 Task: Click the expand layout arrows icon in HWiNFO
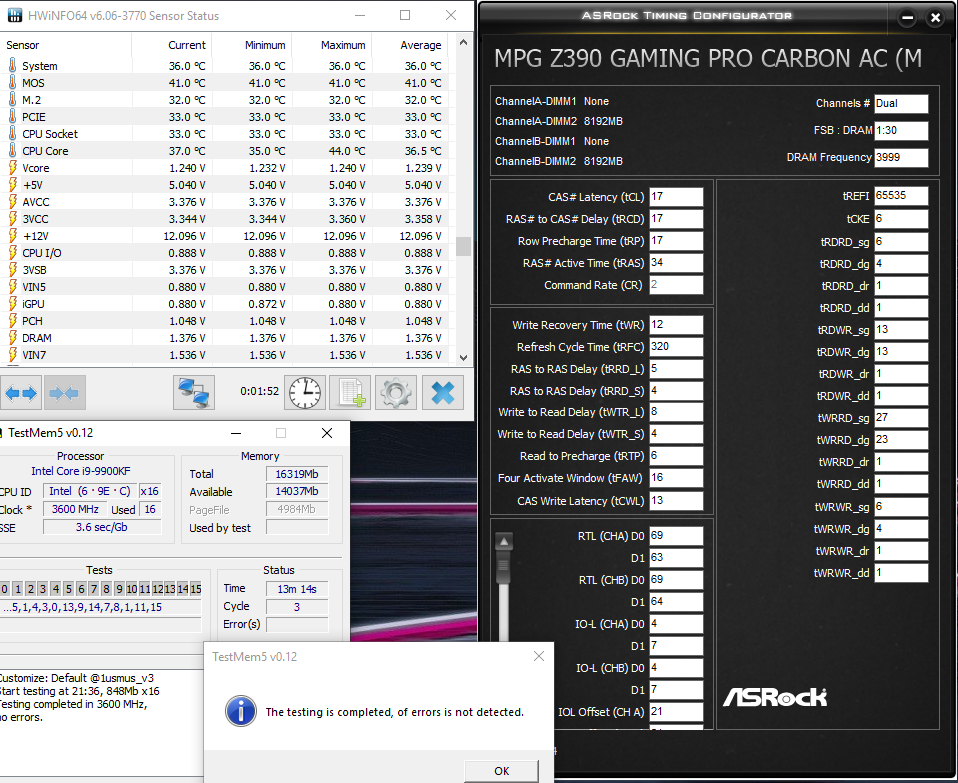point(21,393)
